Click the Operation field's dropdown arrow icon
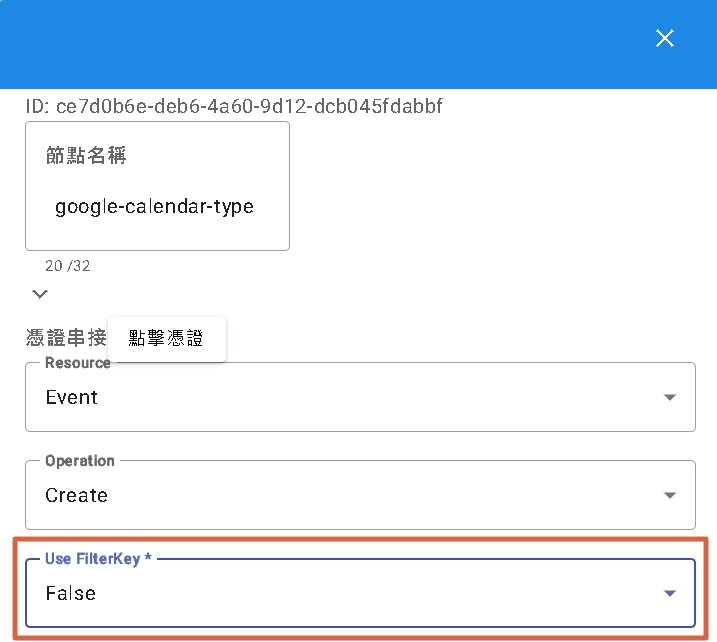The width and height of the screenshot is (717, 642). (670, 495)
